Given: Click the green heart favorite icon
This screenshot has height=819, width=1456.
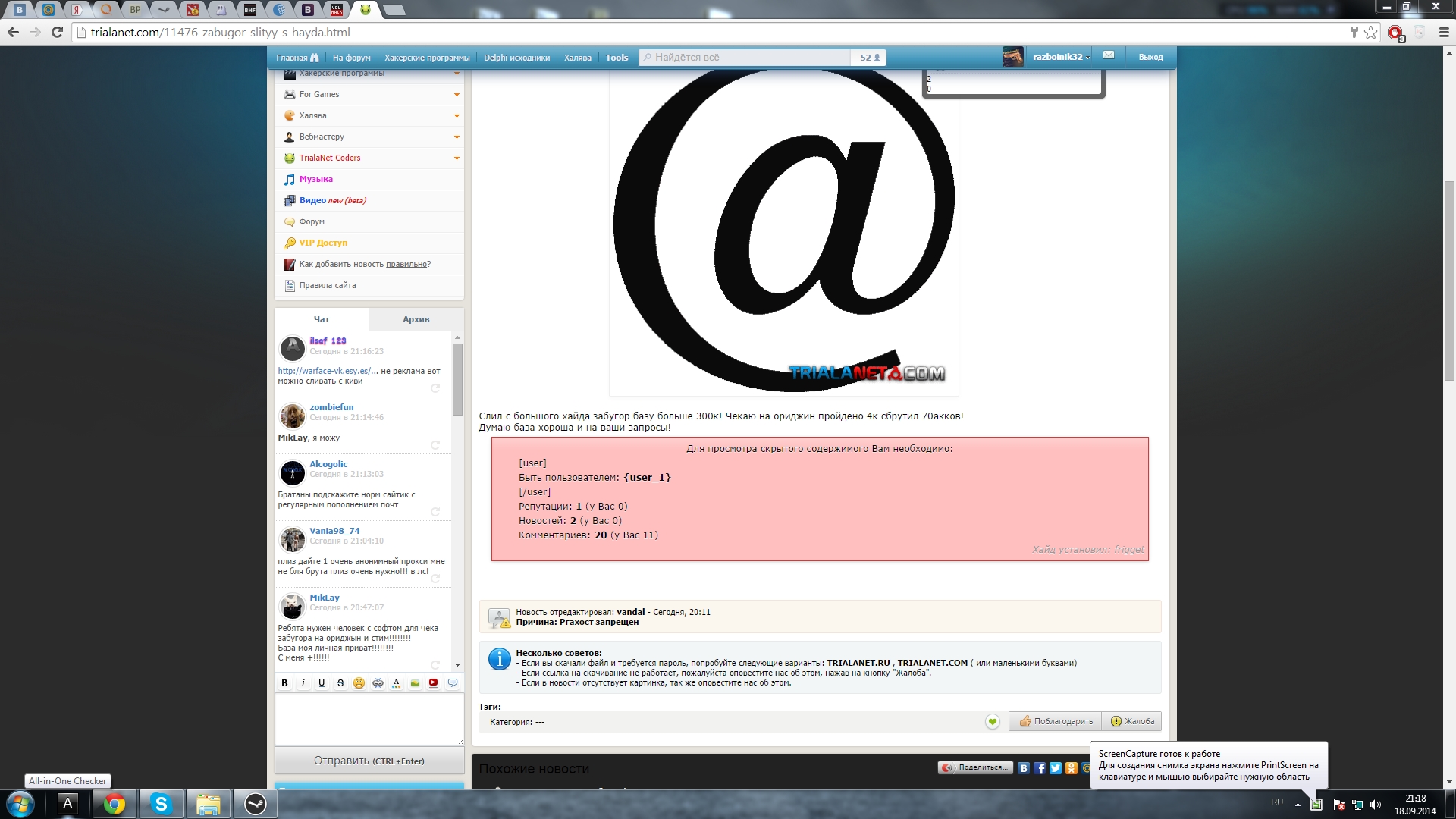Looking at the screenshot, I should coord(993,722).
